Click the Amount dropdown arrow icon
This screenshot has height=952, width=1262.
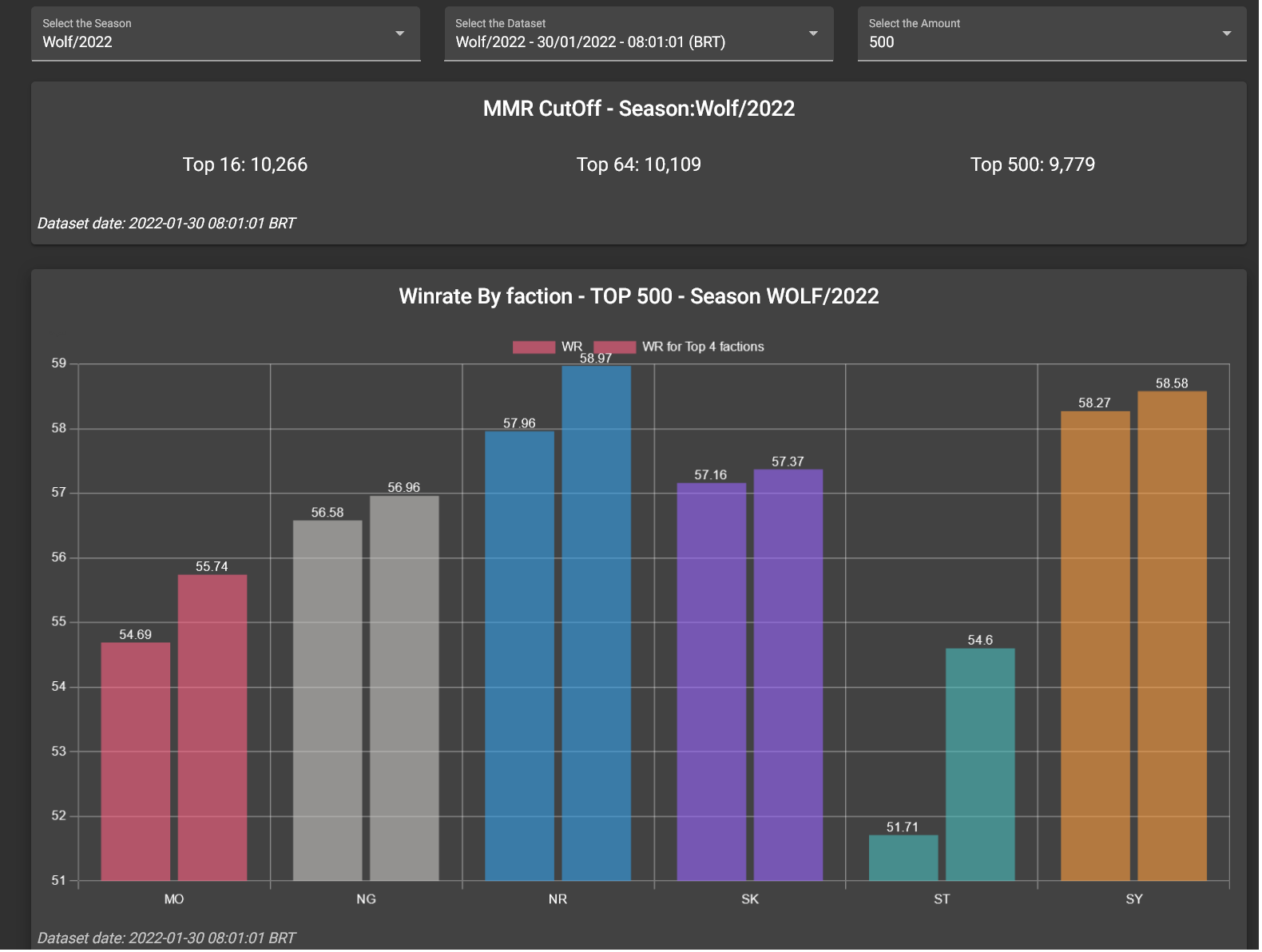pyautogui.click(x=1227, y=34)
